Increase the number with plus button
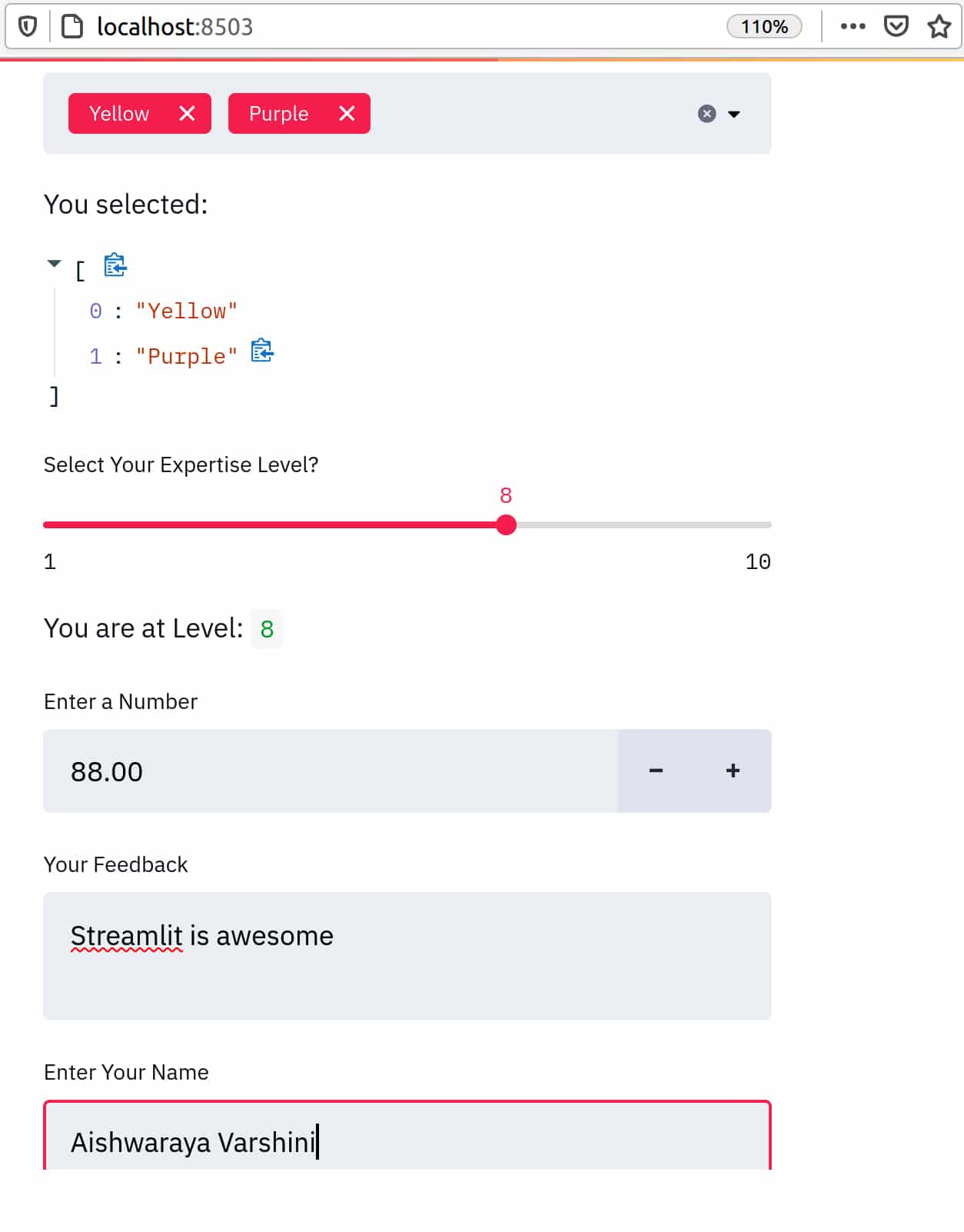Image resolution: width=964 pixels, height=1232 pixels. [x=733, y=771]
